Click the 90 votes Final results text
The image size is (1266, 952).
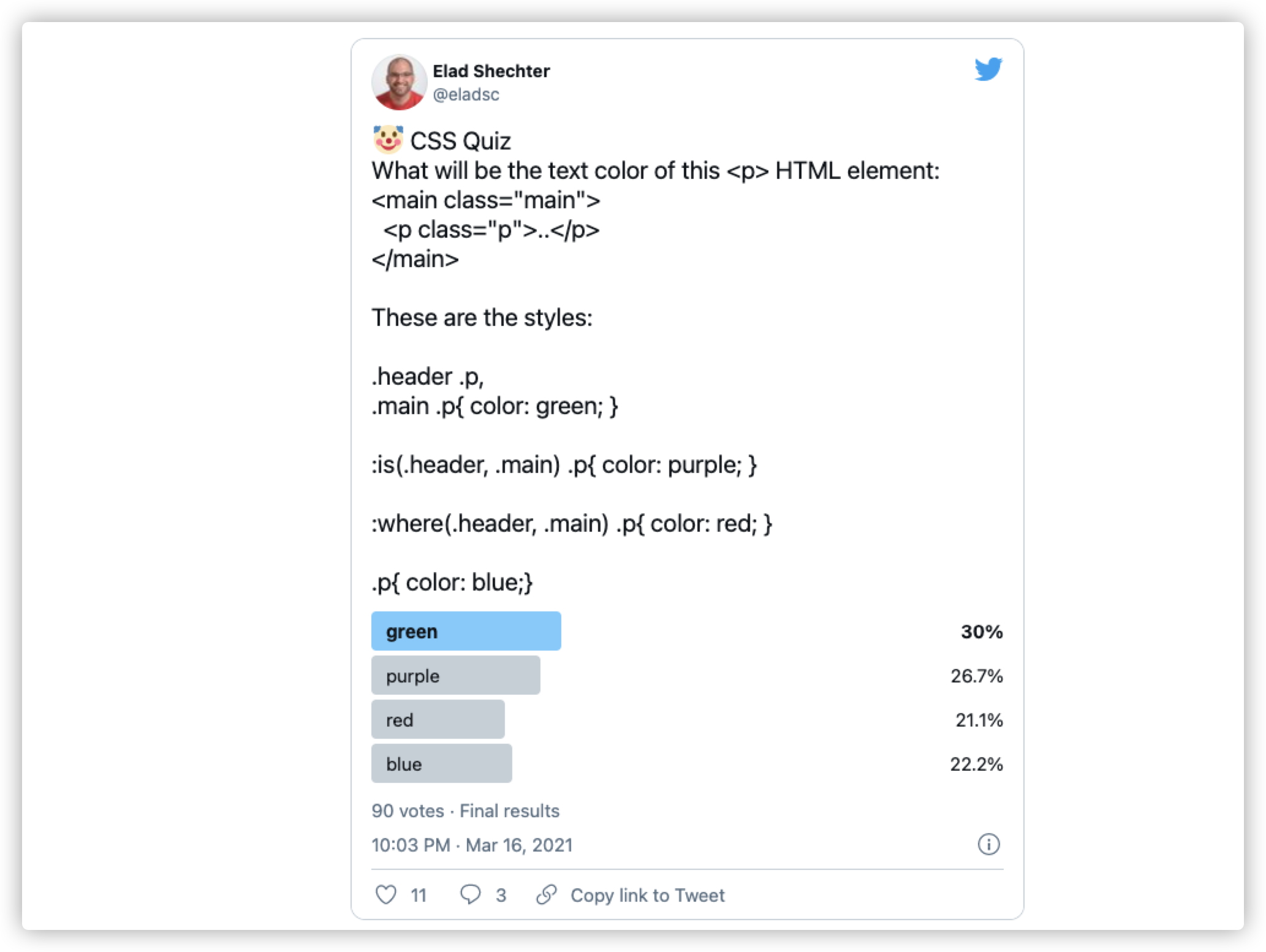pos(465,810)
